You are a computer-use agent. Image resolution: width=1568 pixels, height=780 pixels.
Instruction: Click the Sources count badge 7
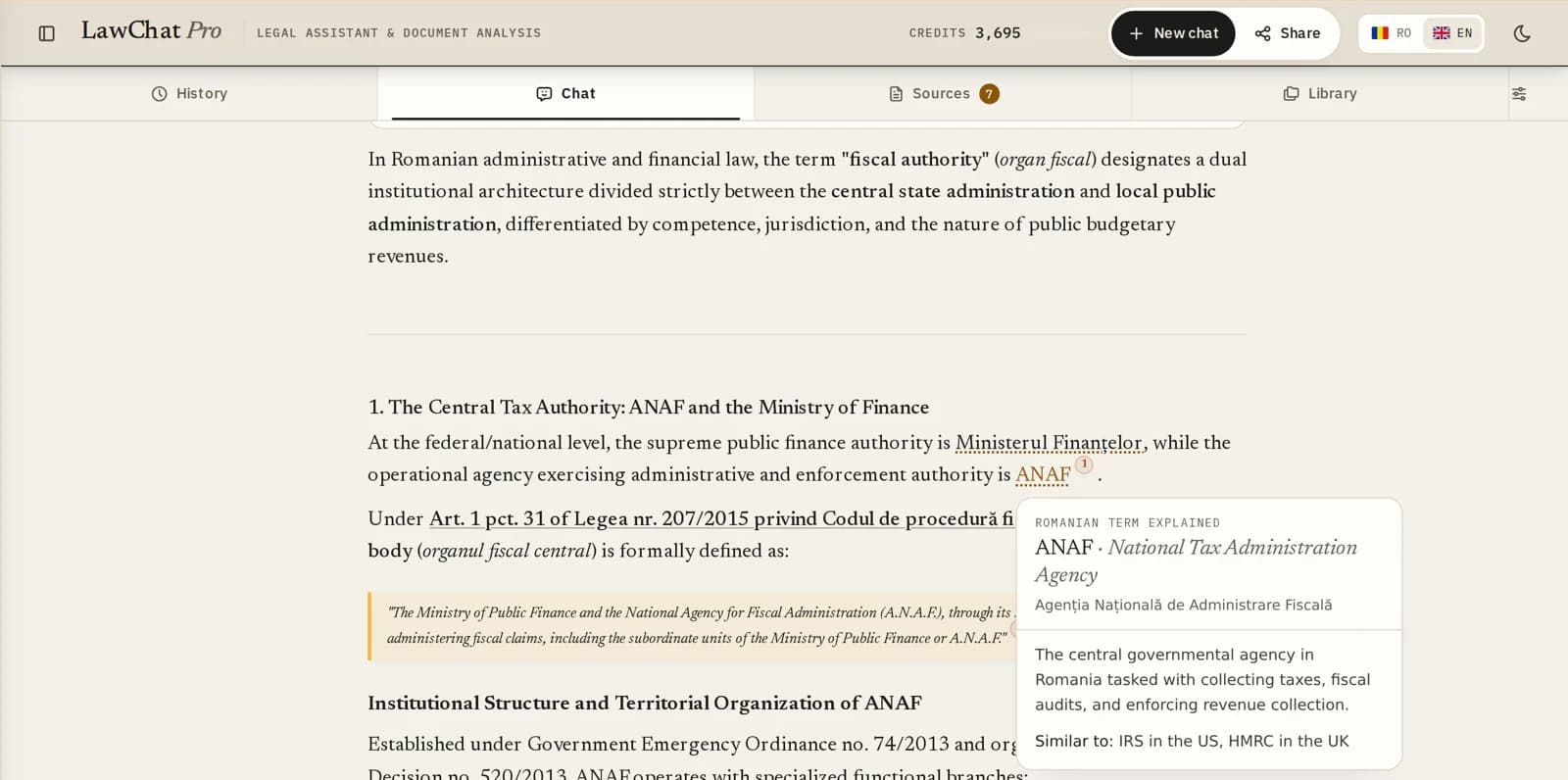click(x=989, y=94)
